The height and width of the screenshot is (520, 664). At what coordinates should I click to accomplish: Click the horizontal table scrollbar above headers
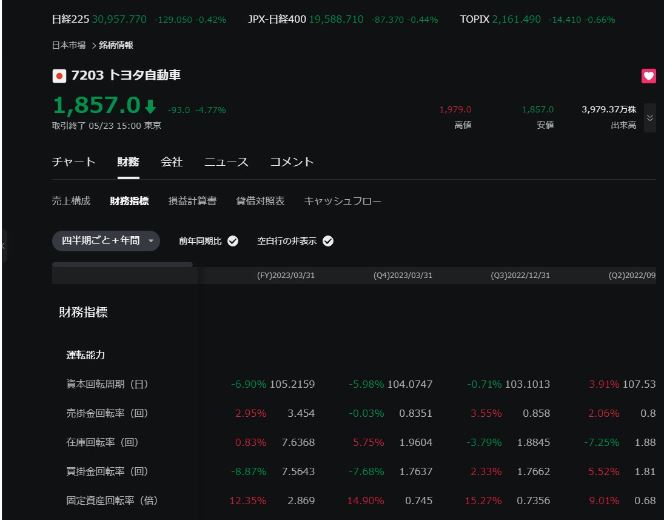tap(122, 264)
